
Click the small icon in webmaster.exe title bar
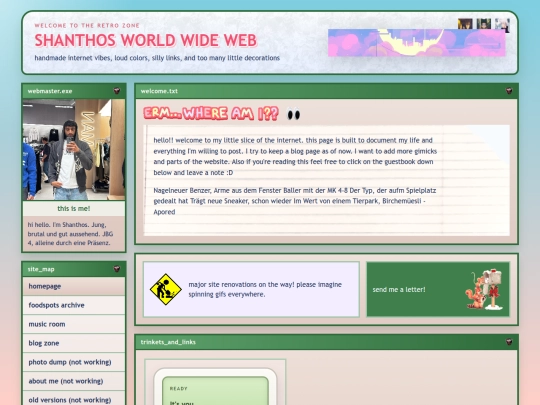[117, 91]
